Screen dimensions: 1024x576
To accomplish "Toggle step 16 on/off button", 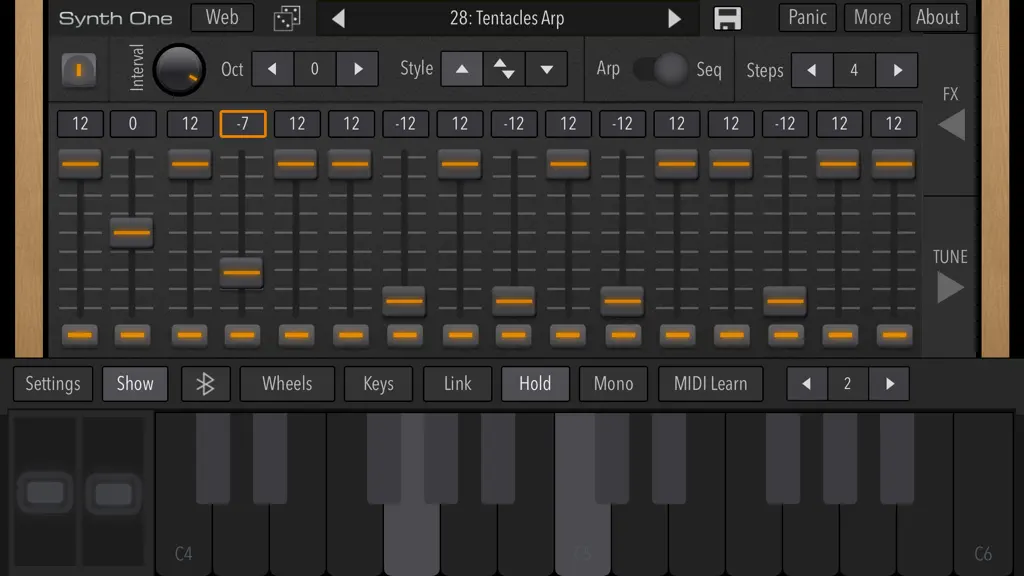I will 894,335.
